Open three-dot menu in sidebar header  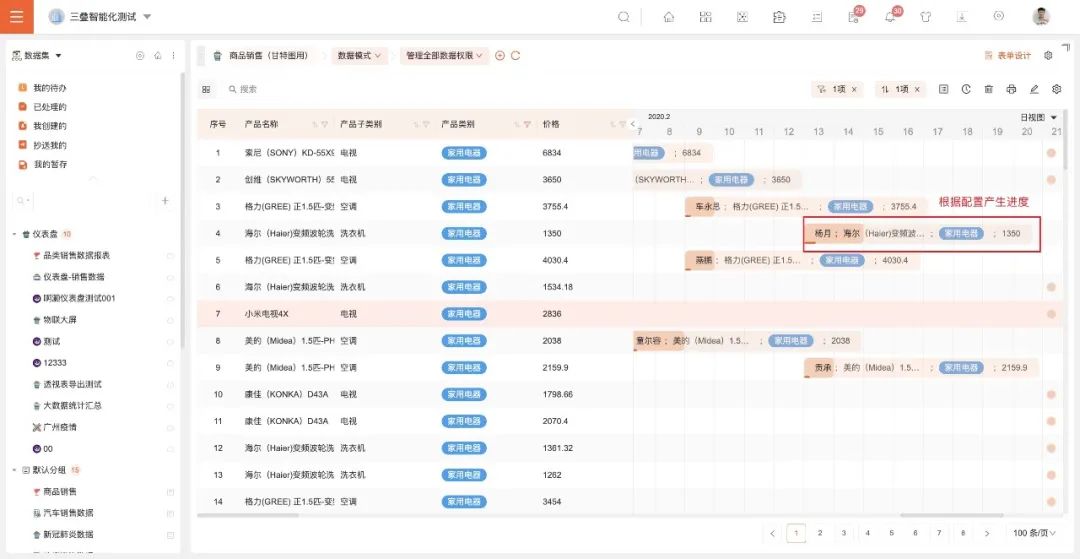coord(173,56)
